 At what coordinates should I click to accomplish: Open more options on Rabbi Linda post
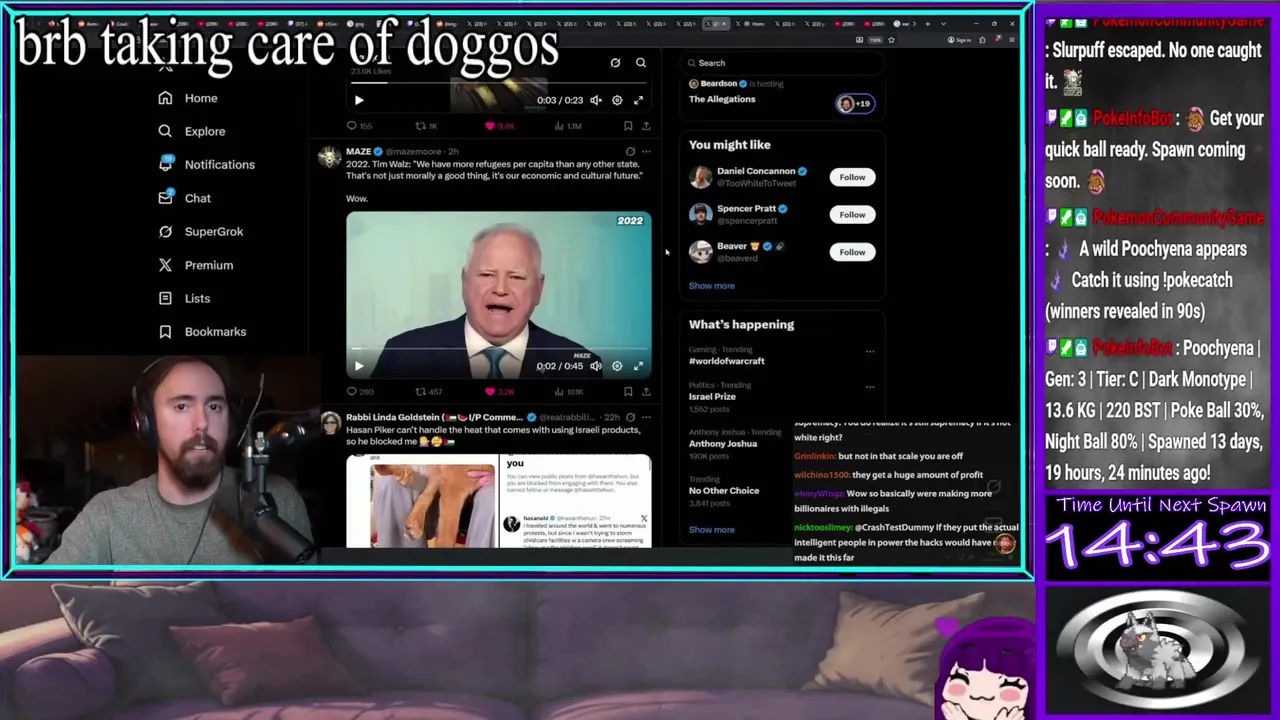(646, 418)
